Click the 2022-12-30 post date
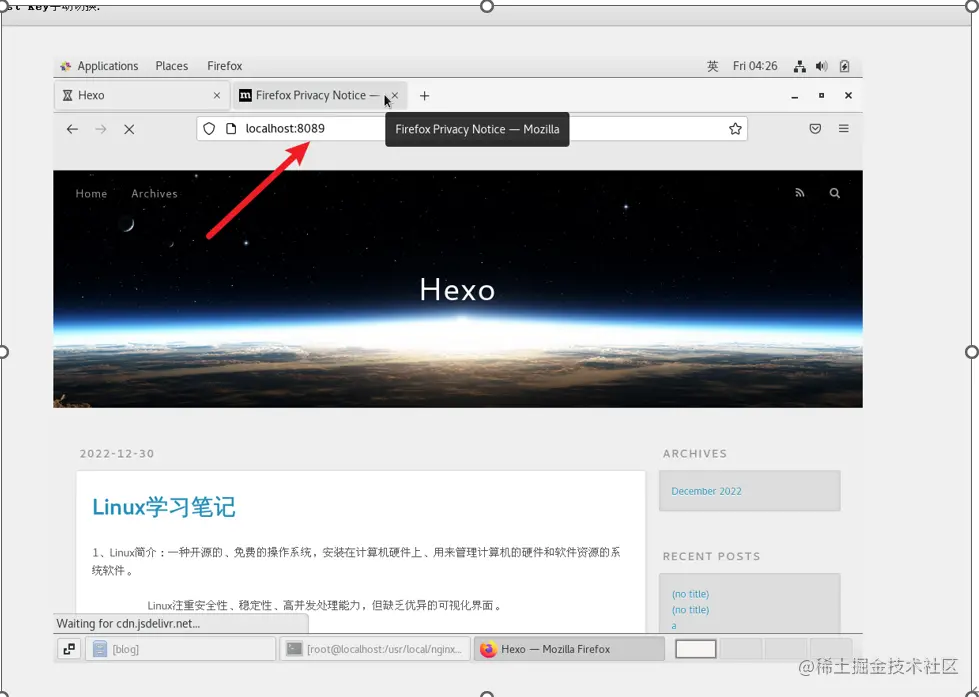 point(117,454)
